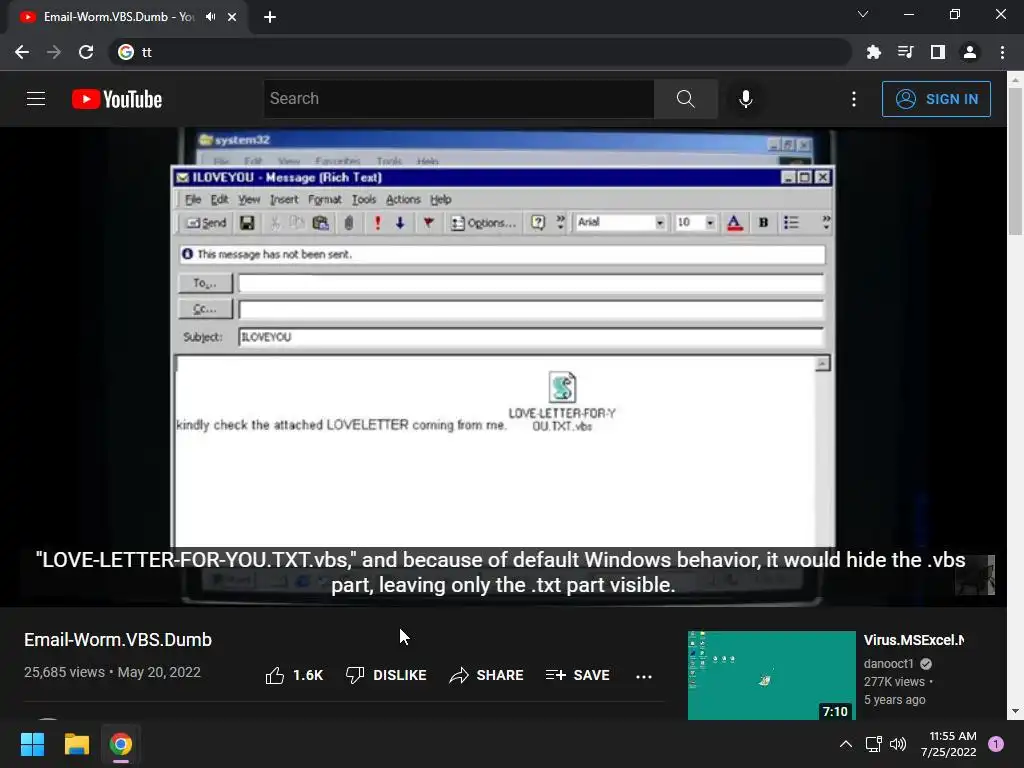1024x768 pixels.
Task: Click the Cc... button
Action: point(205,309)
